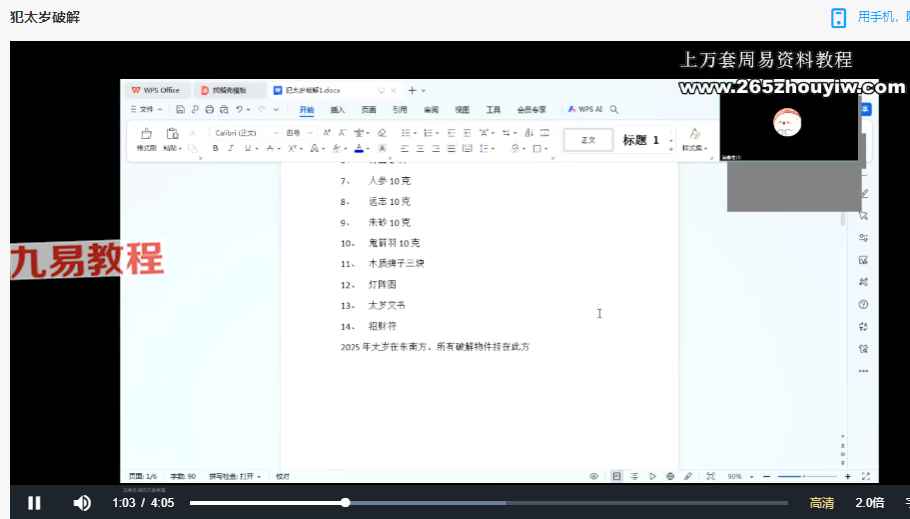The height and width of the screenshot is (519, 910).
Task: Switch to outline view icon
Action: point(634,476)
